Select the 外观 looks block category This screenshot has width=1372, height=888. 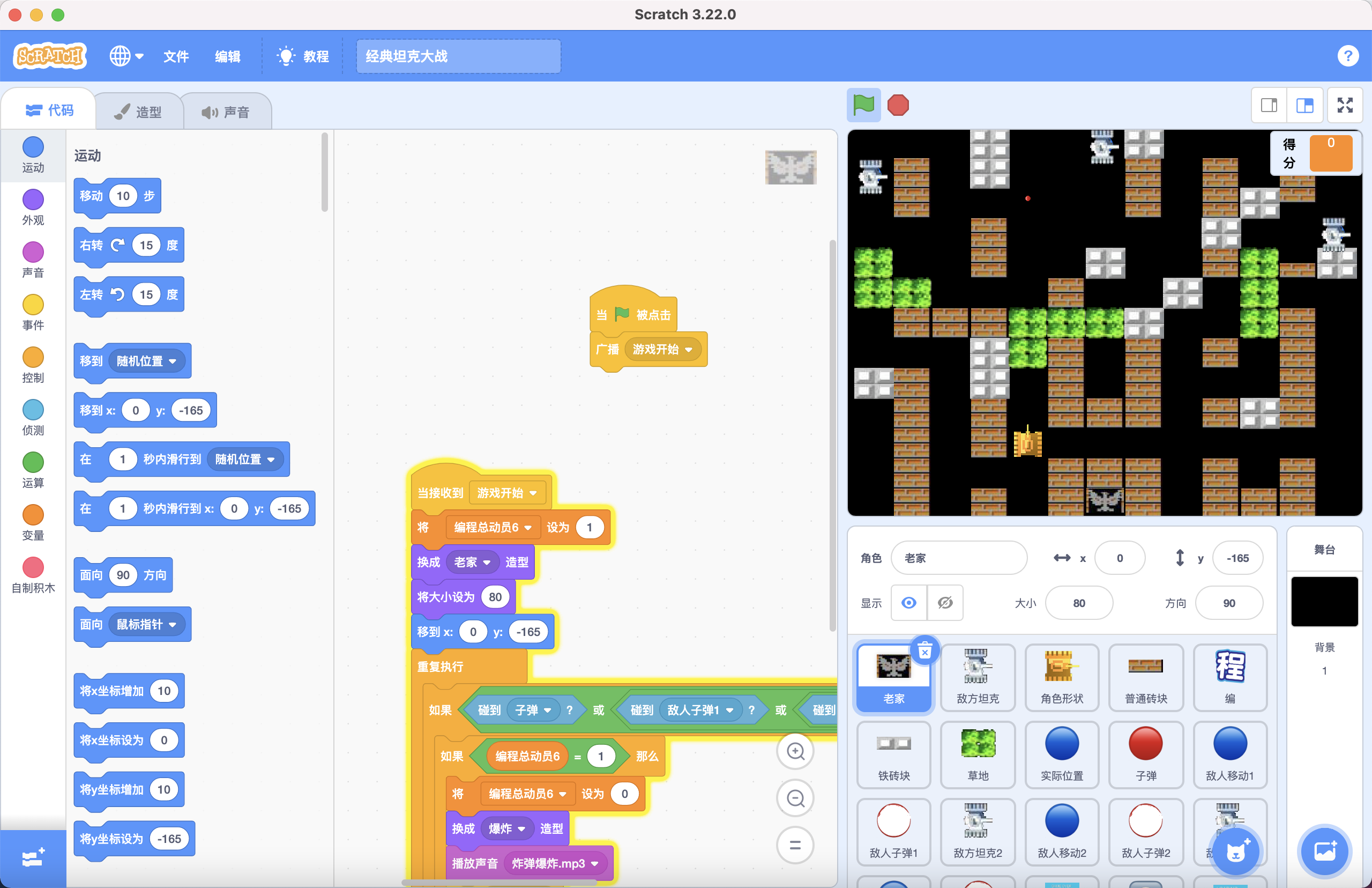click(33, 207)
